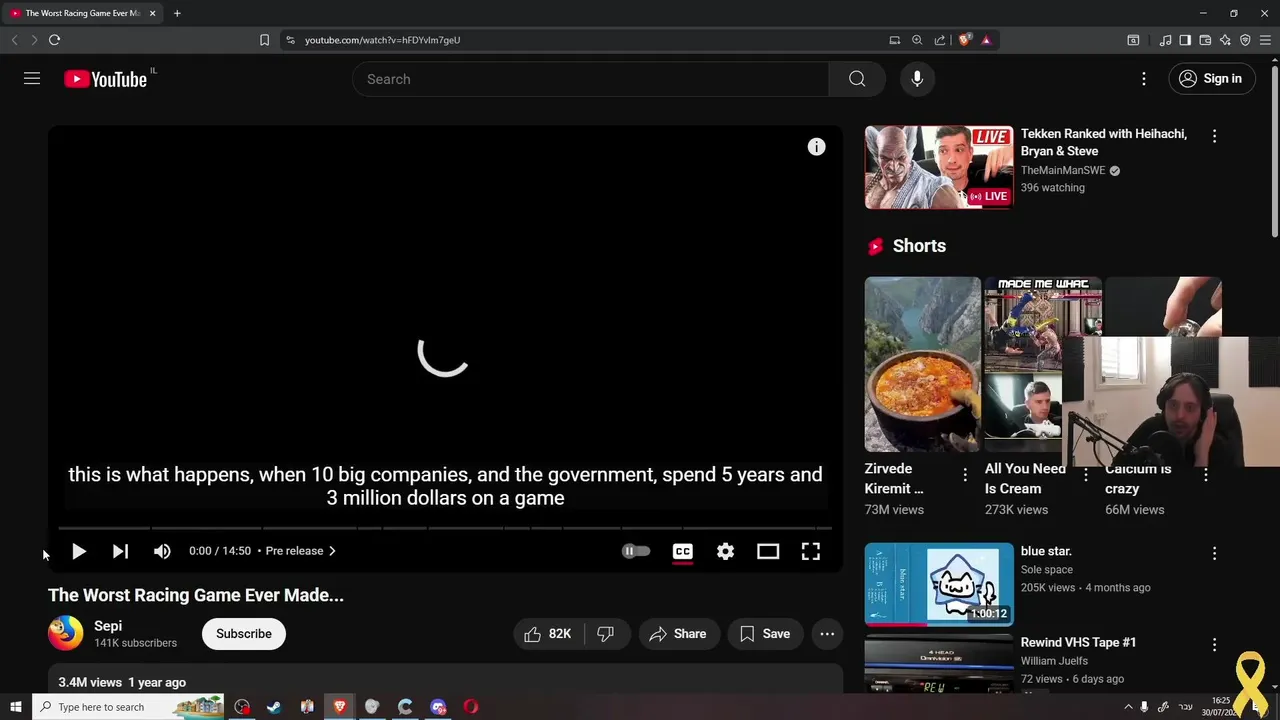
Task: Skip to next video
Action: [x=120, y=551]
